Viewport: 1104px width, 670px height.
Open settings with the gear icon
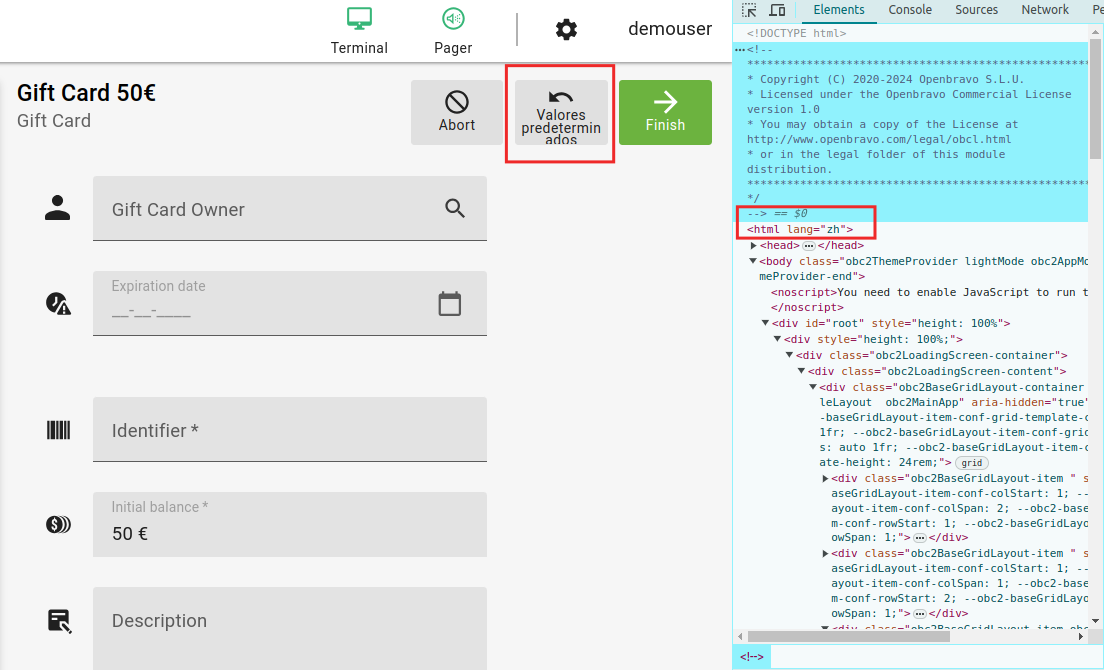566,30
